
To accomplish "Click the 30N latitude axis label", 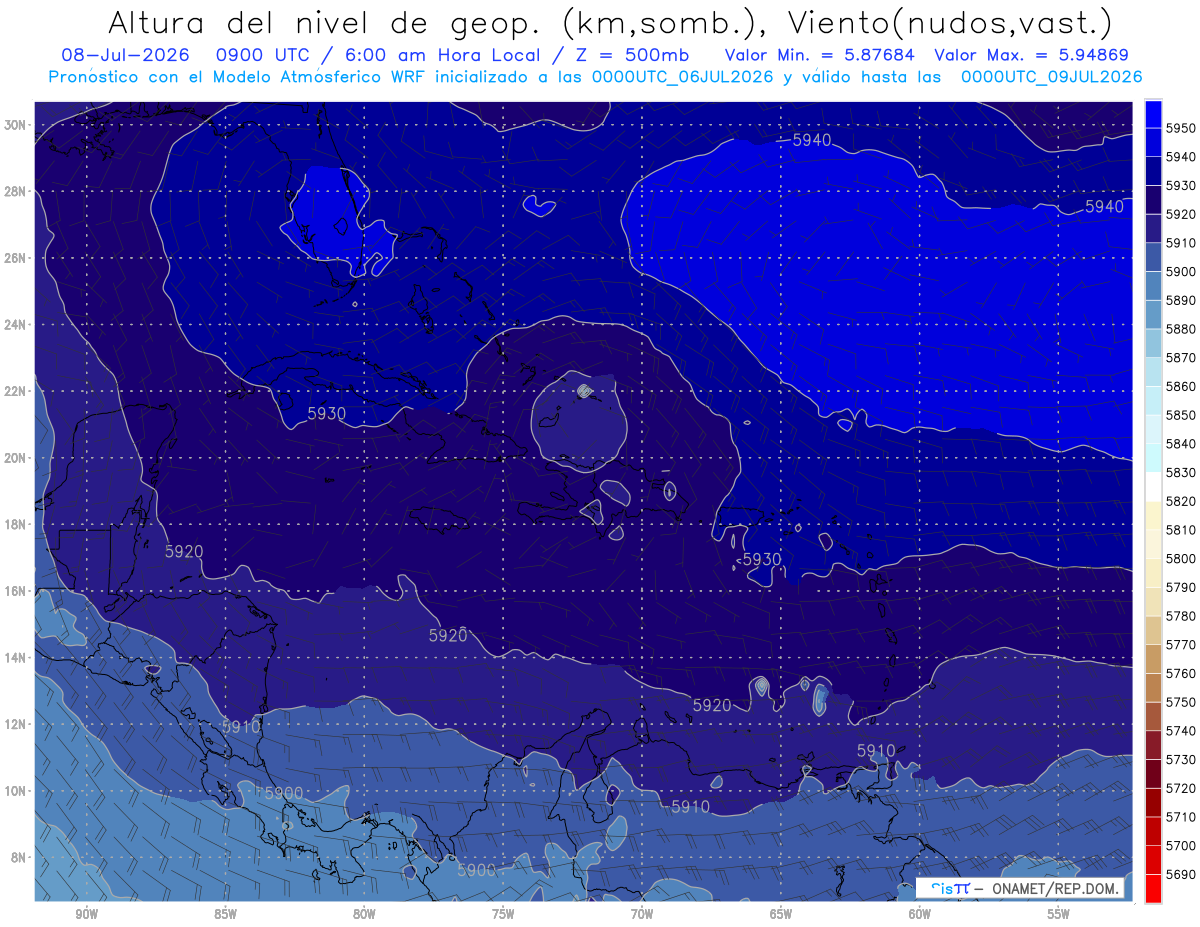I will pyautogui.click(x=15, y=125).
